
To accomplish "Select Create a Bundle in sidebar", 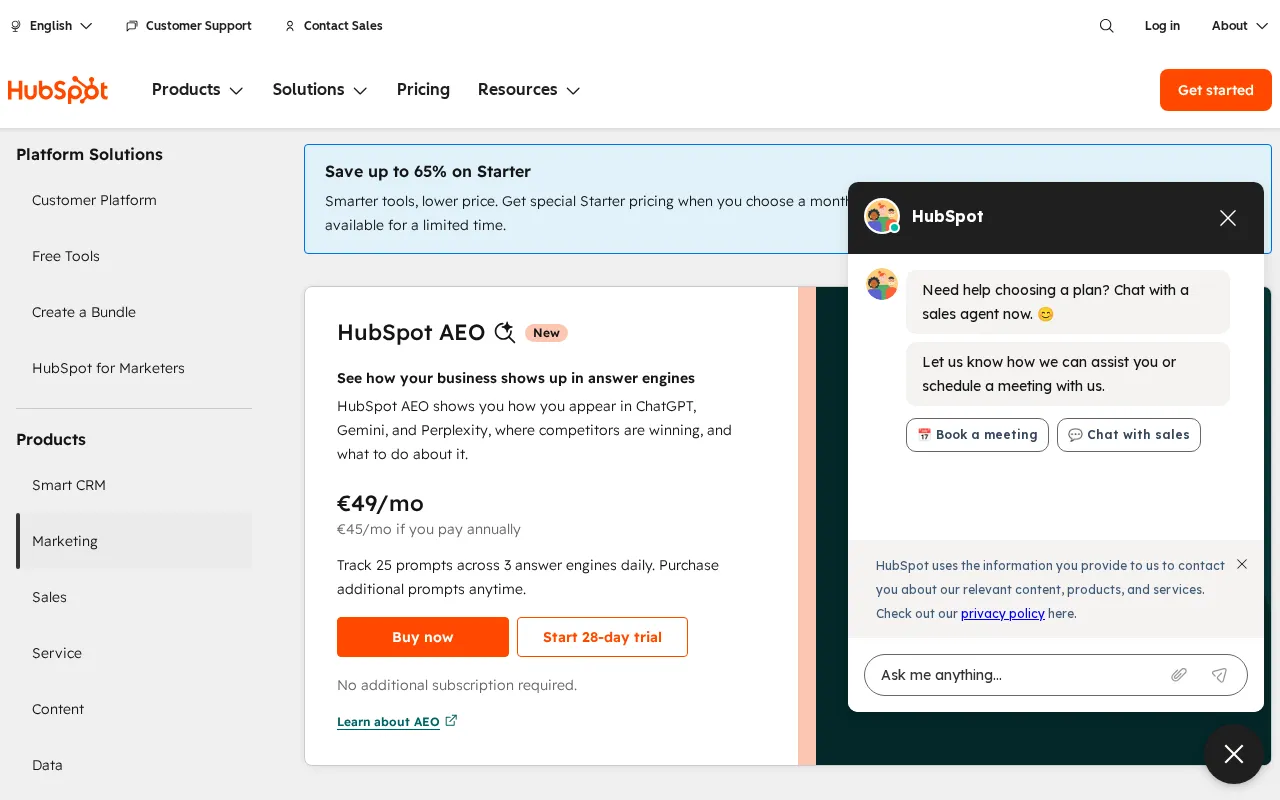I will (134, 312).
